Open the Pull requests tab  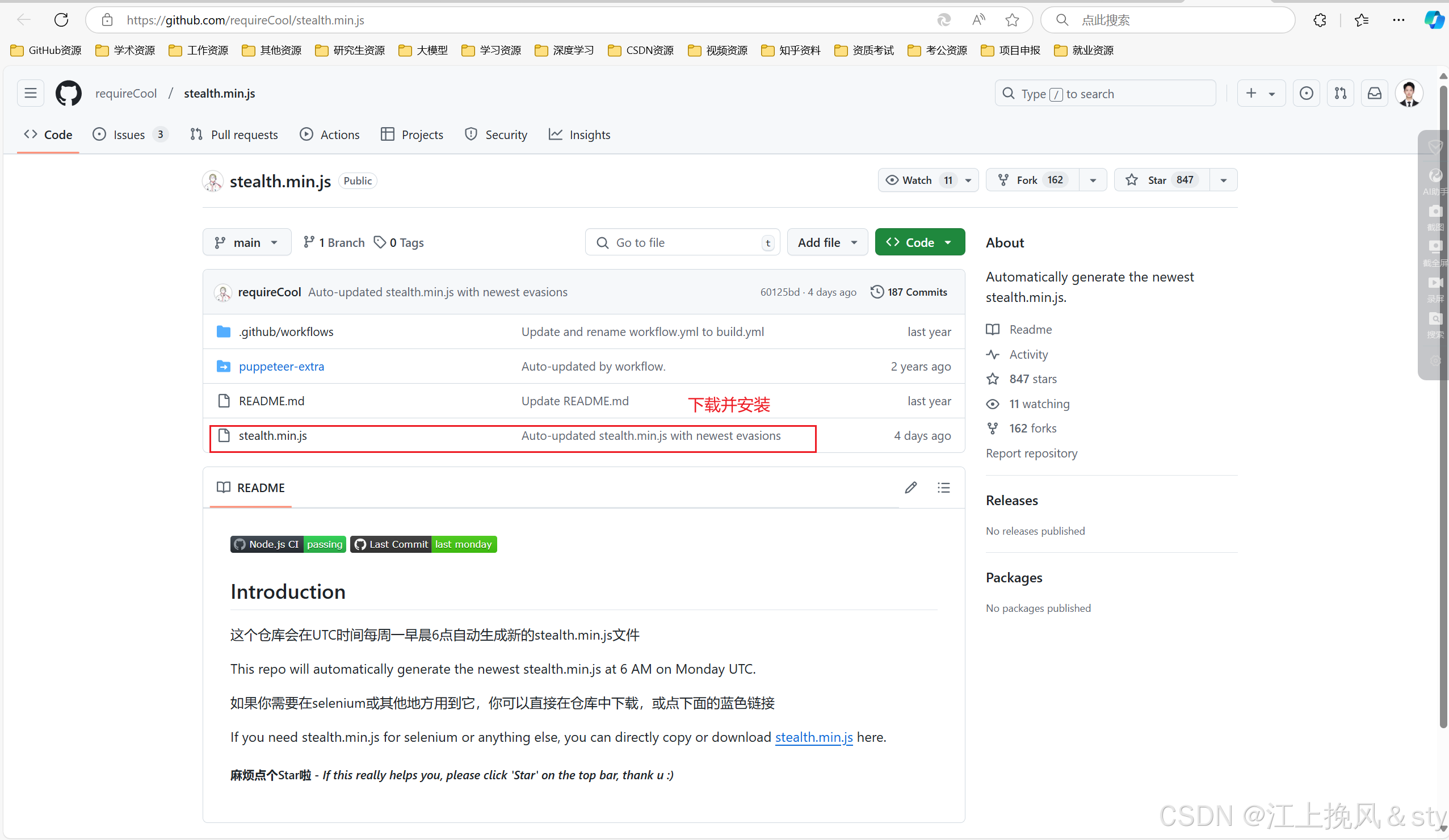point(234,135)
